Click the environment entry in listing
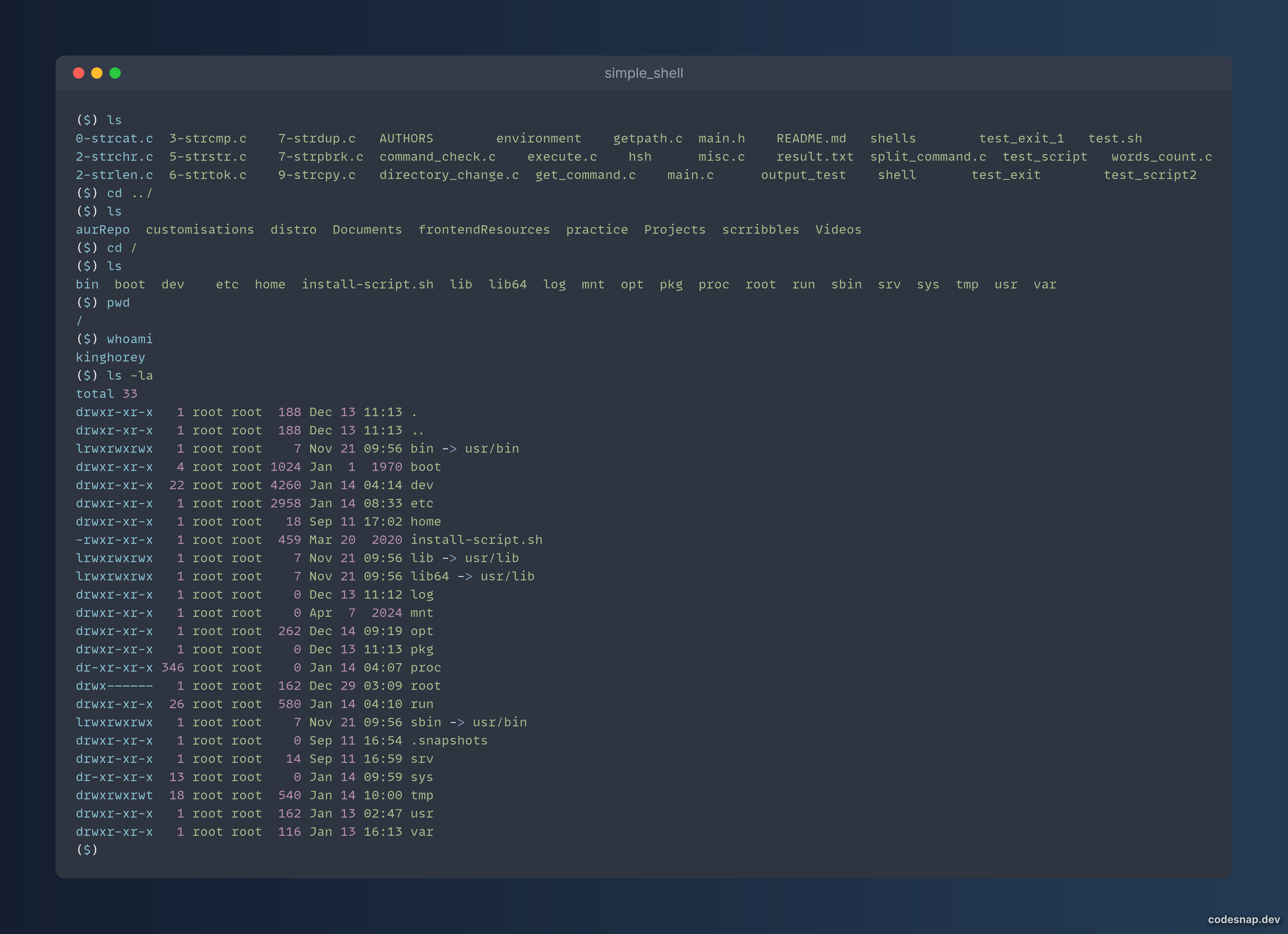Viewport: 1288px width, 934px height. click(538, 139)
